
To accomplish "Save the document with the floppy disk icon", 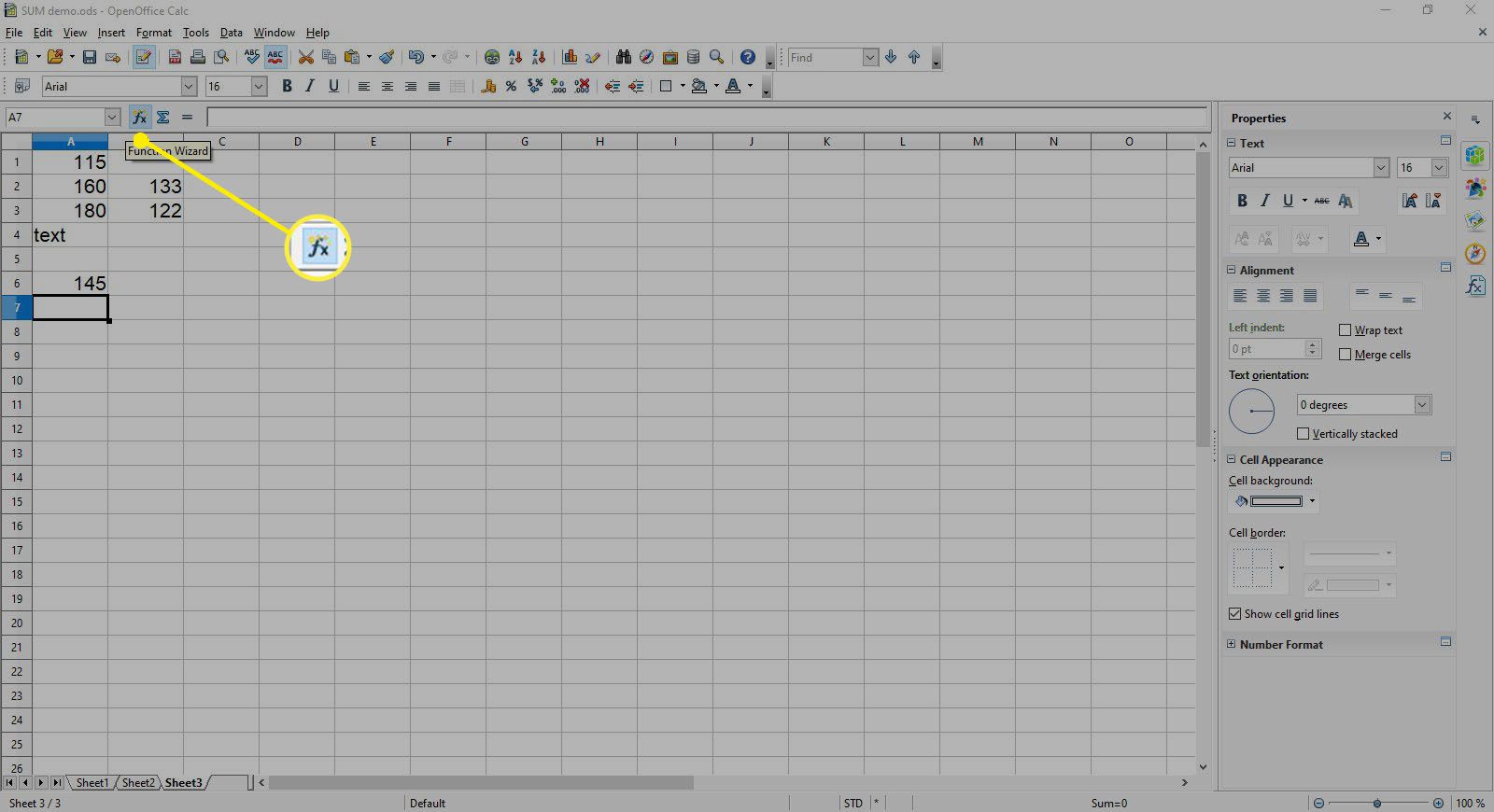I will (x=90, y=57).
